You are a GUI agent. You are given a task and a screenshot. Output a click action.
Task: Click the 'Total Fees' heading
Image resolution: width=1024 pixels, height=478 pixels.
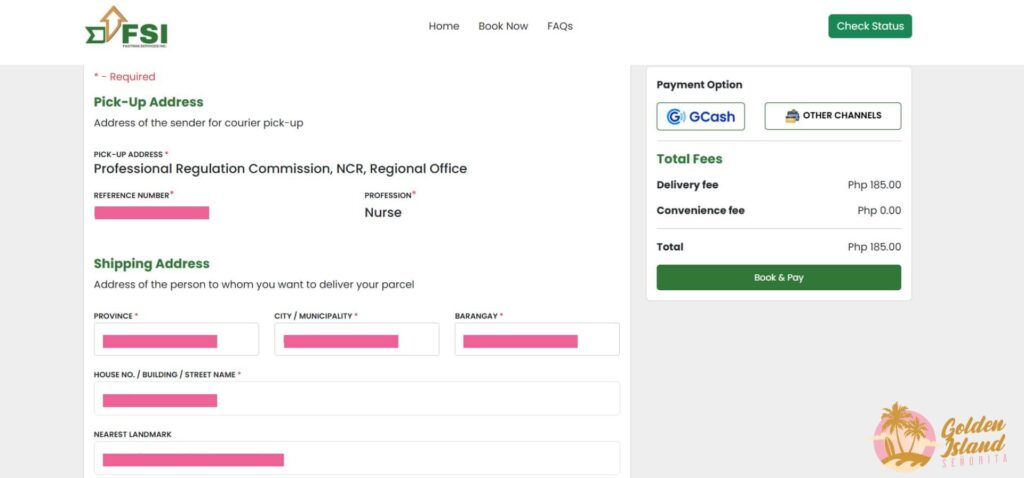click(x=689, y=159)
